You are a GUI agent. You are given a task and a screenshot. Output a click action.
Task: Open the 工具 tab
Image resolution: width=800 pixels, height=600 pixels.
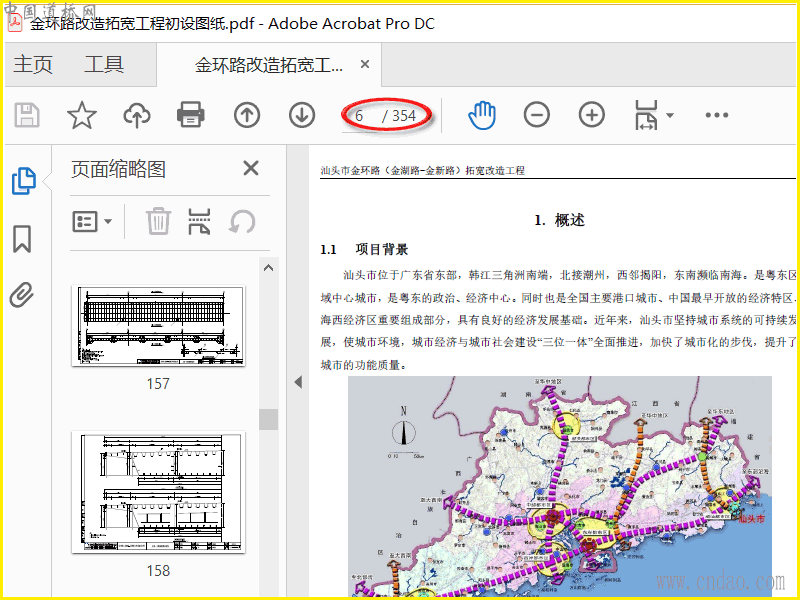point(104,65)
